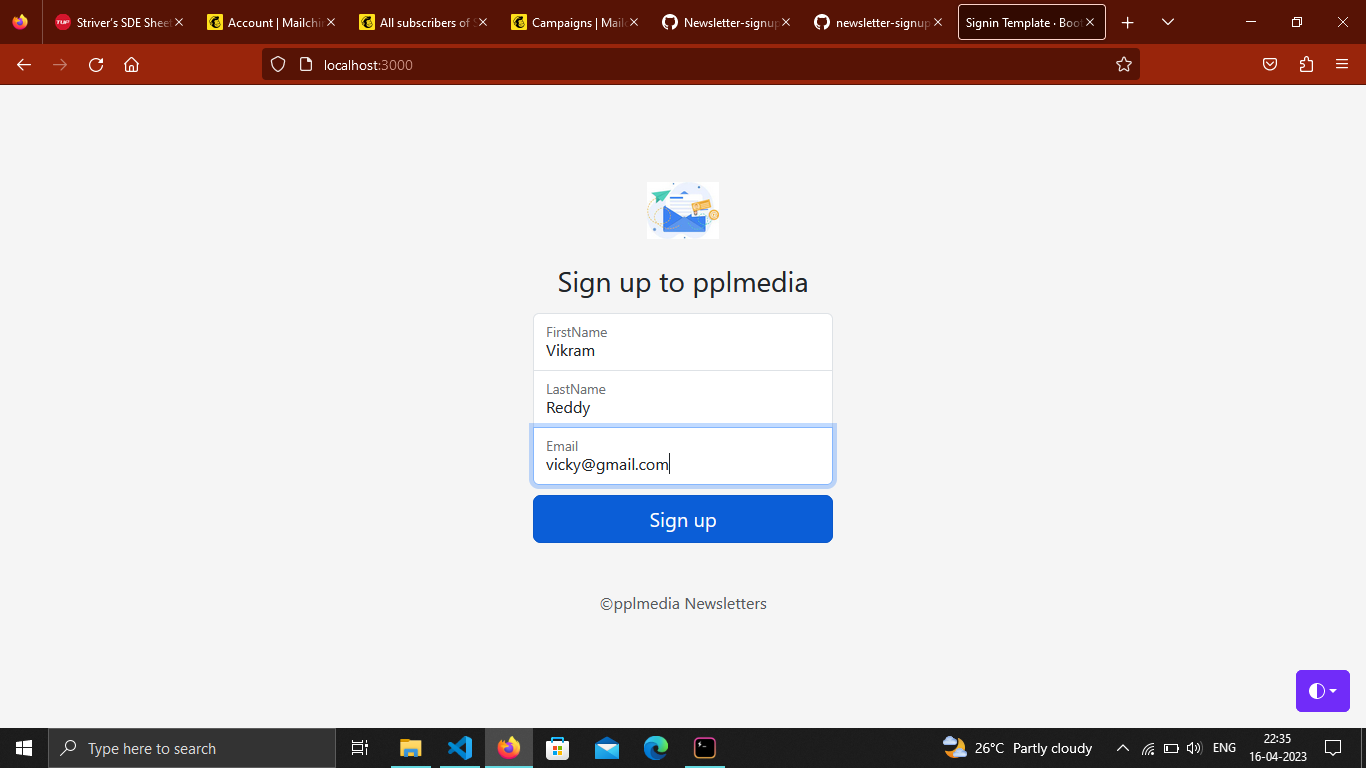Open the browser extensions panel

click(x=1306, y=64)
